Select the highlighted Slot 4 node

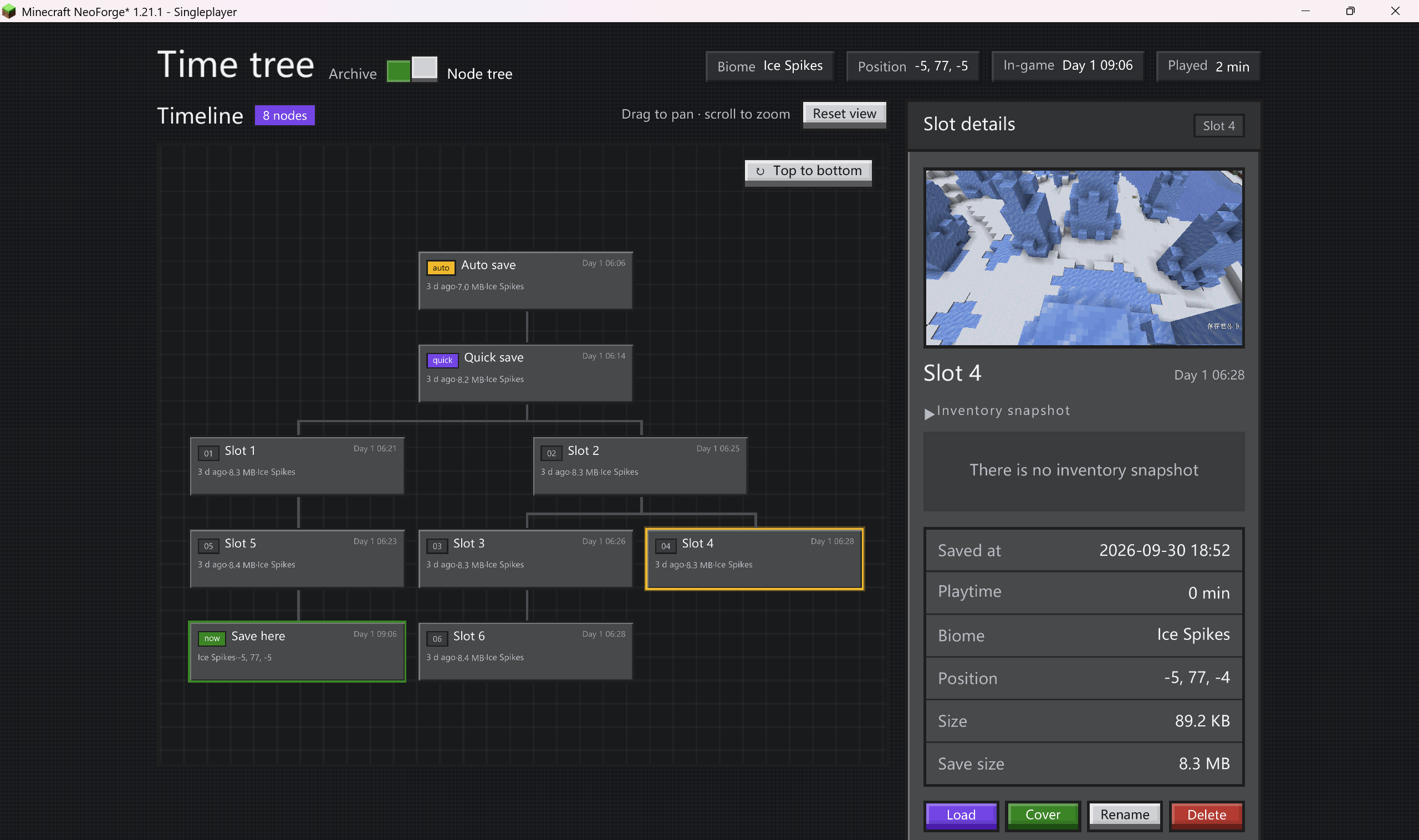tap(754, 559)
